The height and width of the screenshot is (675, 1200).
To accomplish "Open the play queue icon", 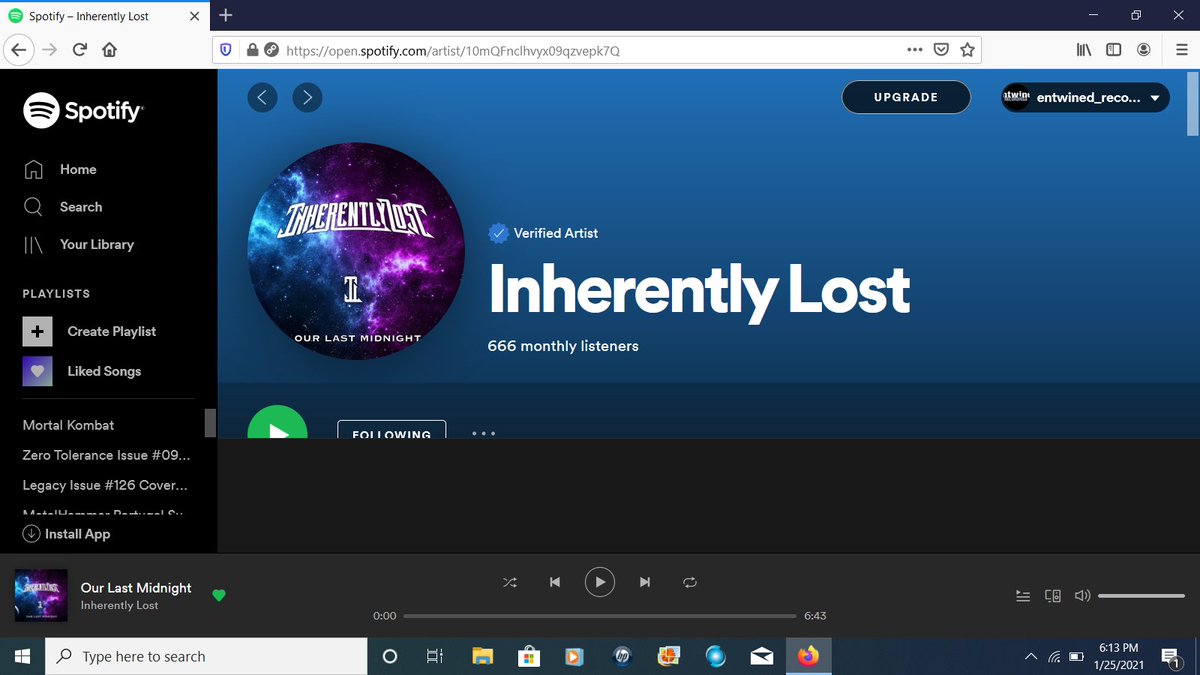I will tap(1022, 595).
